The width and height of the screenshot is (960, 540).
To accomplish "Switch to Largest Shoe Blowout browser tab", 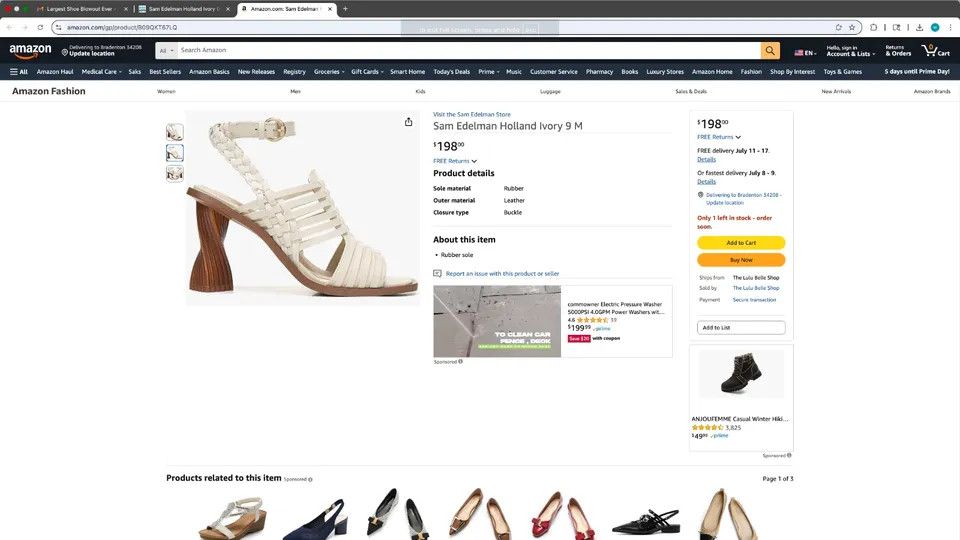I will 82,9.
